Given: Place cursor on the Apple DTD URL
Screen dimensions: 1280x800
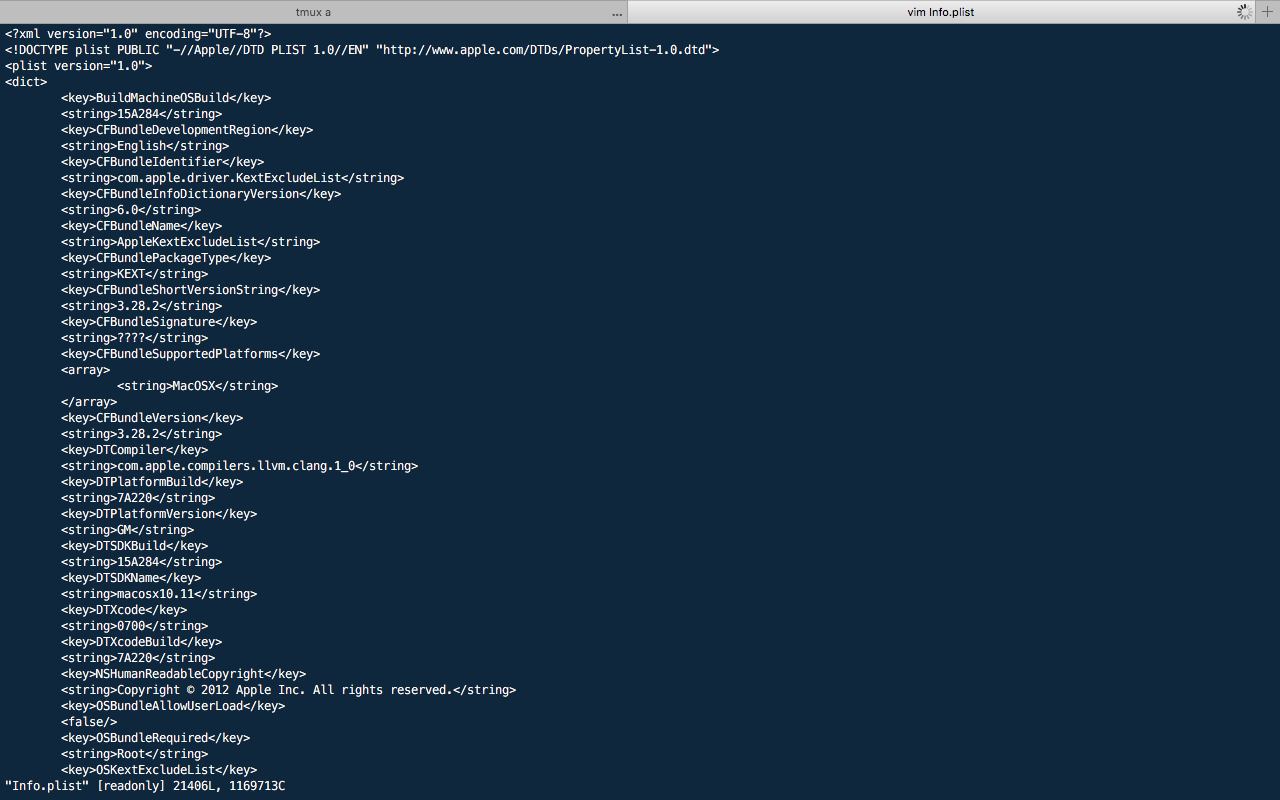Looking at the screenshot, I should 547,50.
